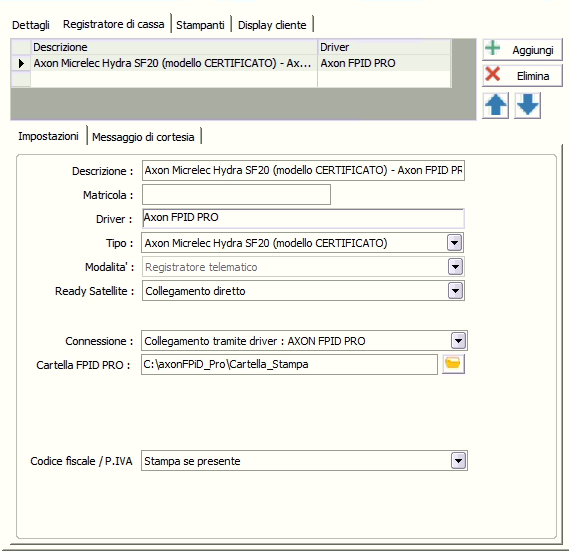This screenshot has height=551, width=569.
Task: Click the Collegamento tramite driver combo text
Action: [x=255, y=341]
